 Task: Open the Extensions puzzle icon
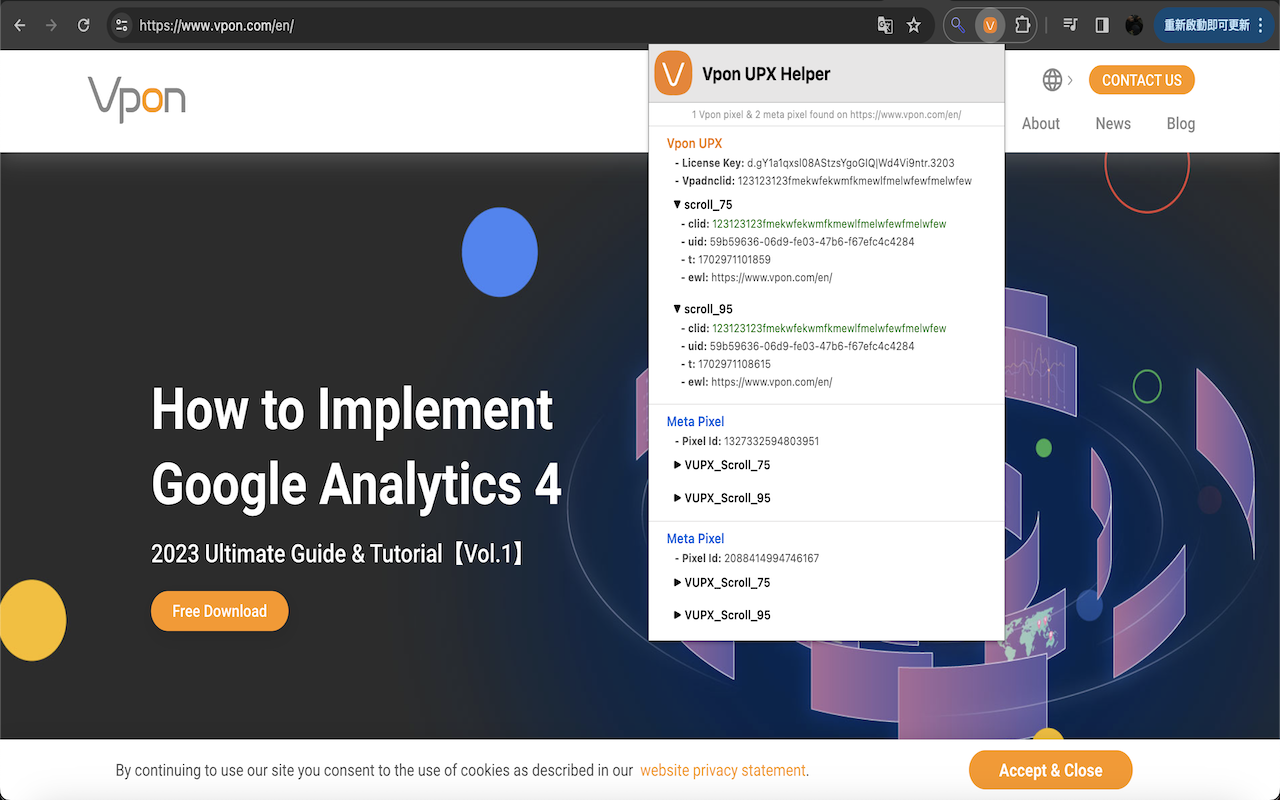click(x=1022, y=25)
